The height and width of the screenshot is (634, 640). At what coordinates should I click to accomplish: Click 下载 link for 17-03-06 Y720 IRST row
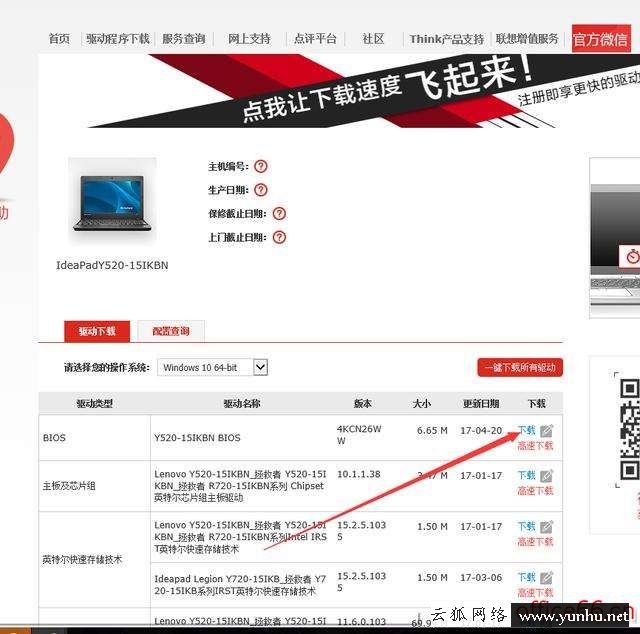point(527,577)
